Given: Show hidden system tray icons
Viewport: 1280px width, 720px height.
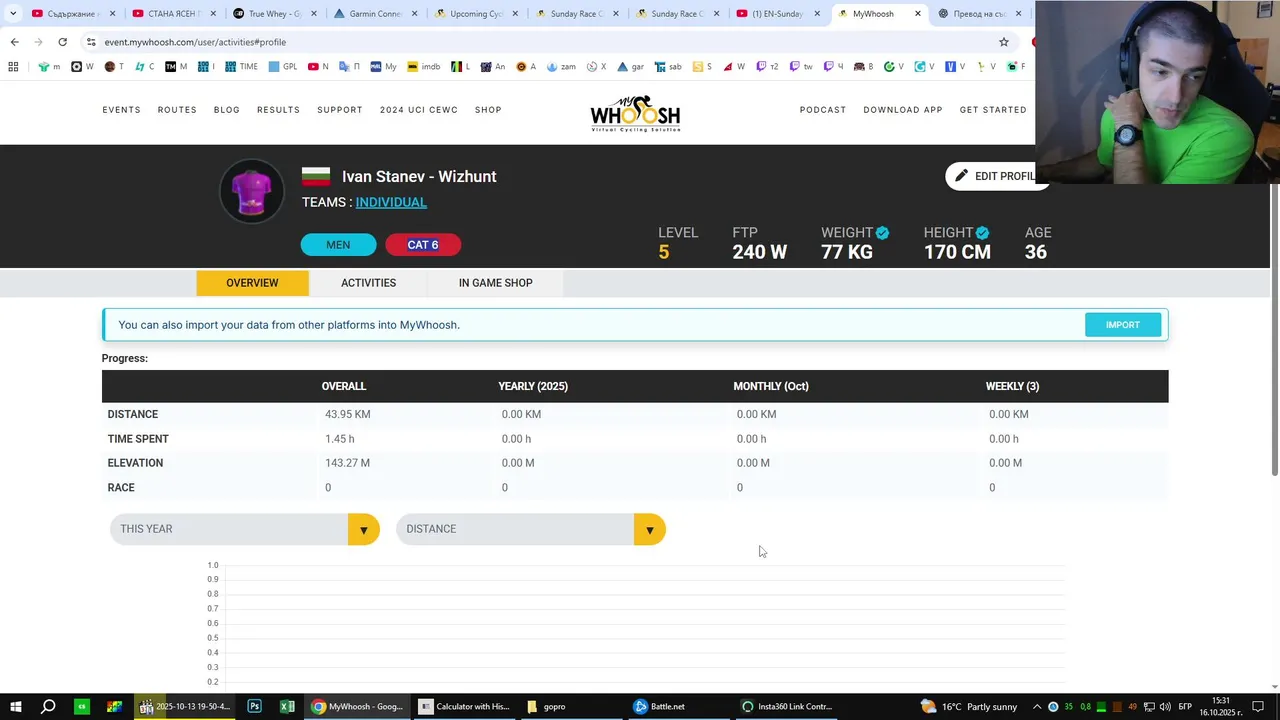Looking at the screenshot, I should 1037,707.
